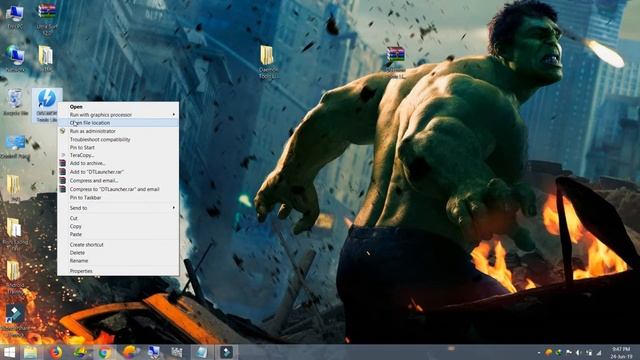Image resolution: width=640 pixels, height=360 pixels.
Task: Open the Windows Start button
Action: [9, 352]
